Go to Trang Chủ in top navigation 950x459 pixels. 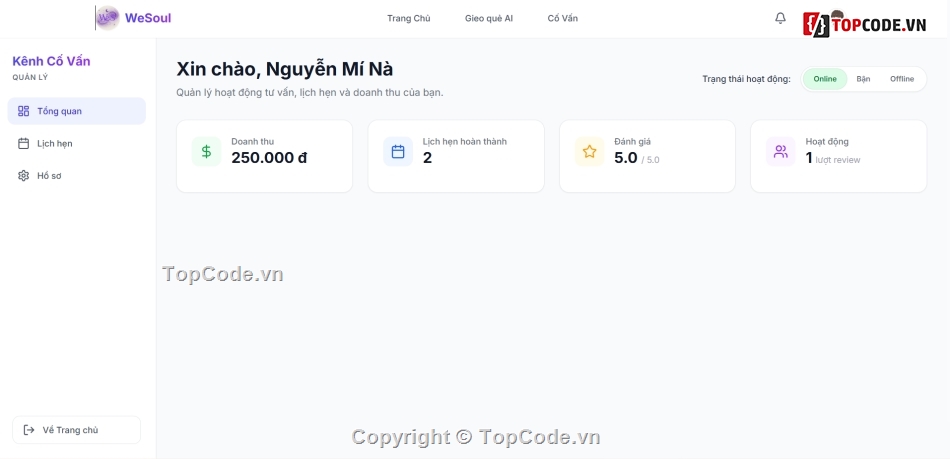click(x=408, y=18)
